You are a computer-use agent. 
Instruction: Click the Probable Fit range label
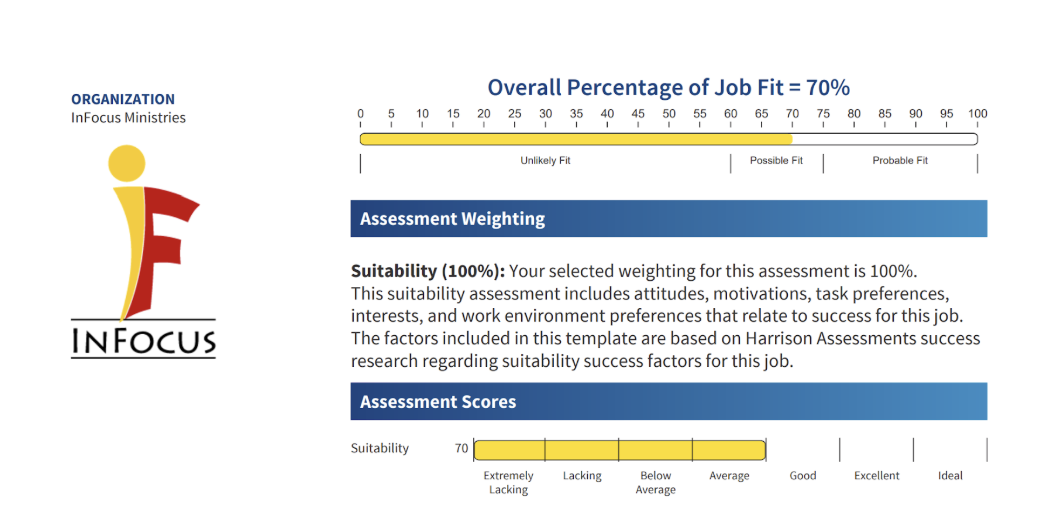[900, 161]
